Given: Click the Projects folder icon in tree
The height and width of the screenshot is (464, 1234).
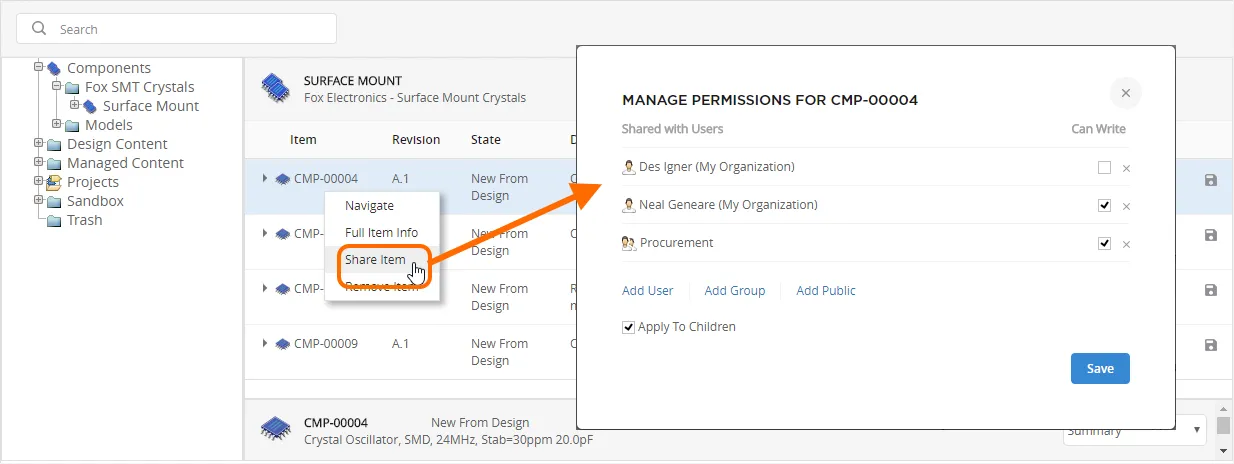Looking at the screenshot, I should coord(54,182).
